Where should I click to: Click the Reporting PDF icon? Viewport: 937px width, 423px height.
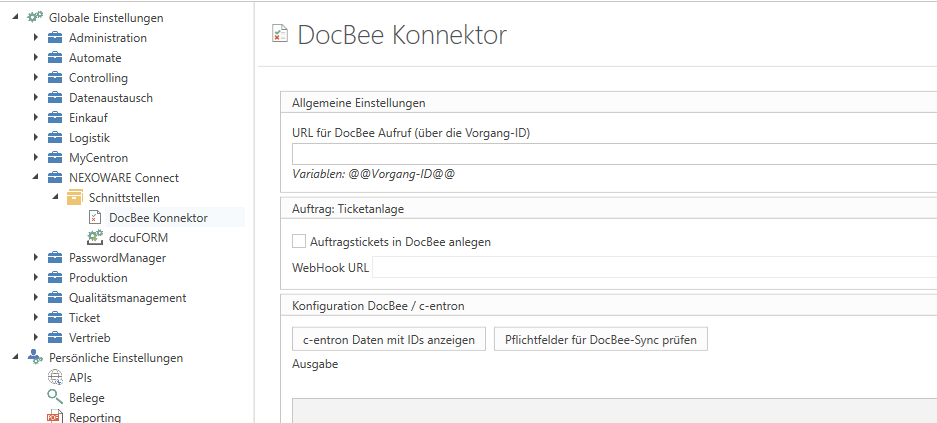[x=55, y=417]
